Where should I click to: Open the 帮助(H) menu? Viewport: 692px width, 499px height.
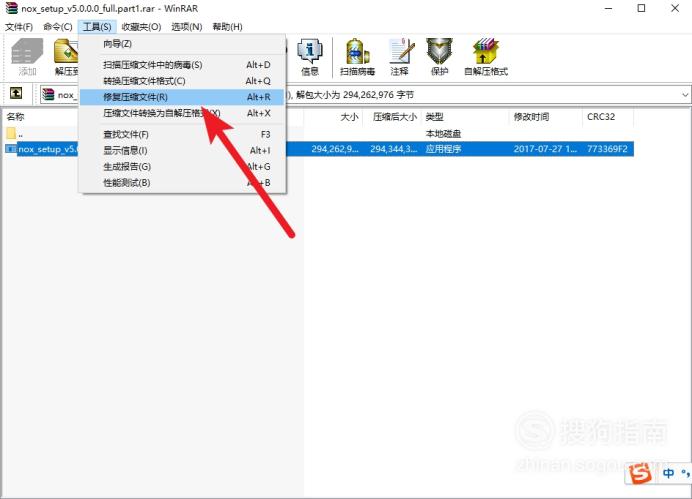[227, 27]
